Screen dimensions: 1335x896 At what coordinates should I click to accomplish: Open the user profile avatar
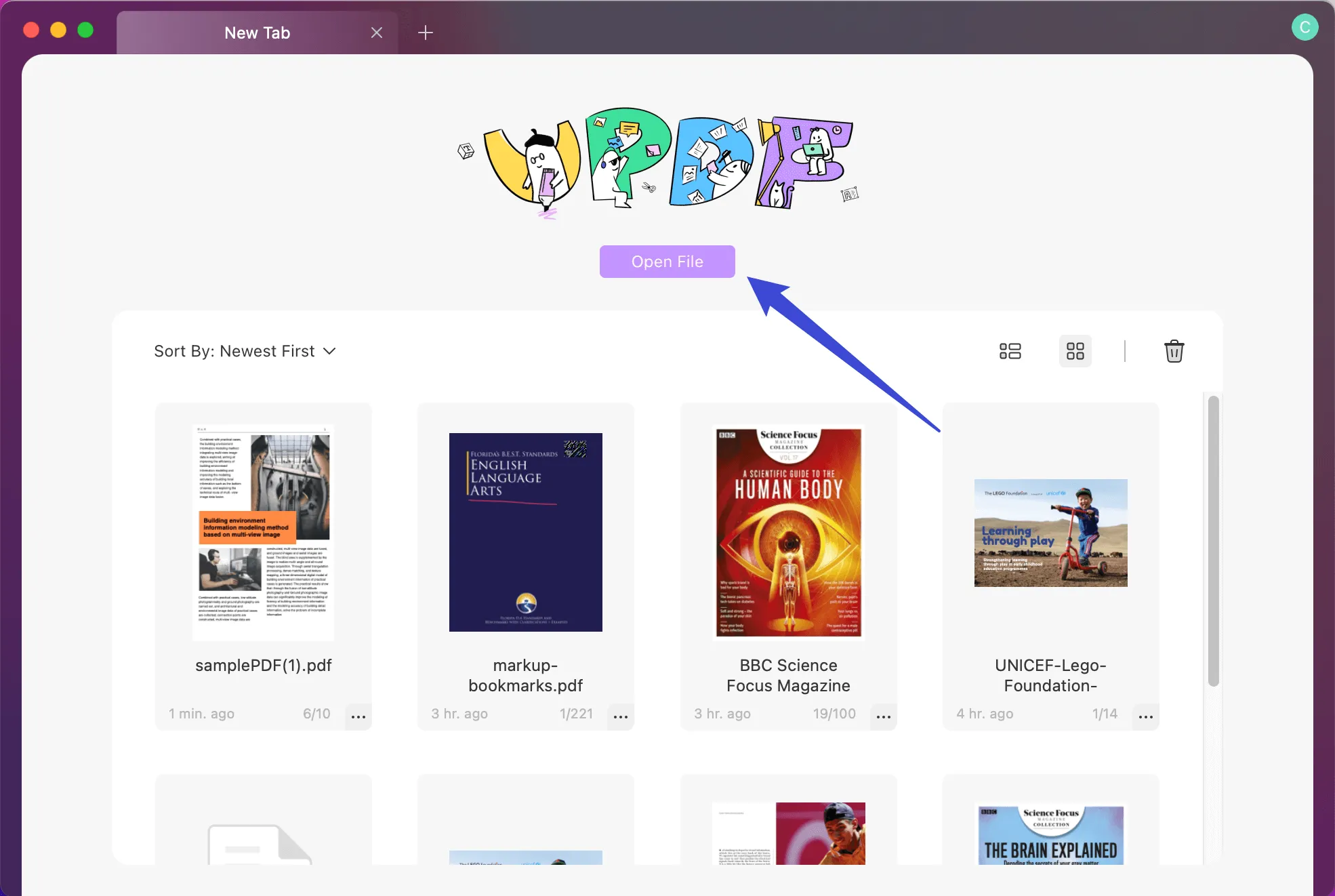(x=1305, y=27)
